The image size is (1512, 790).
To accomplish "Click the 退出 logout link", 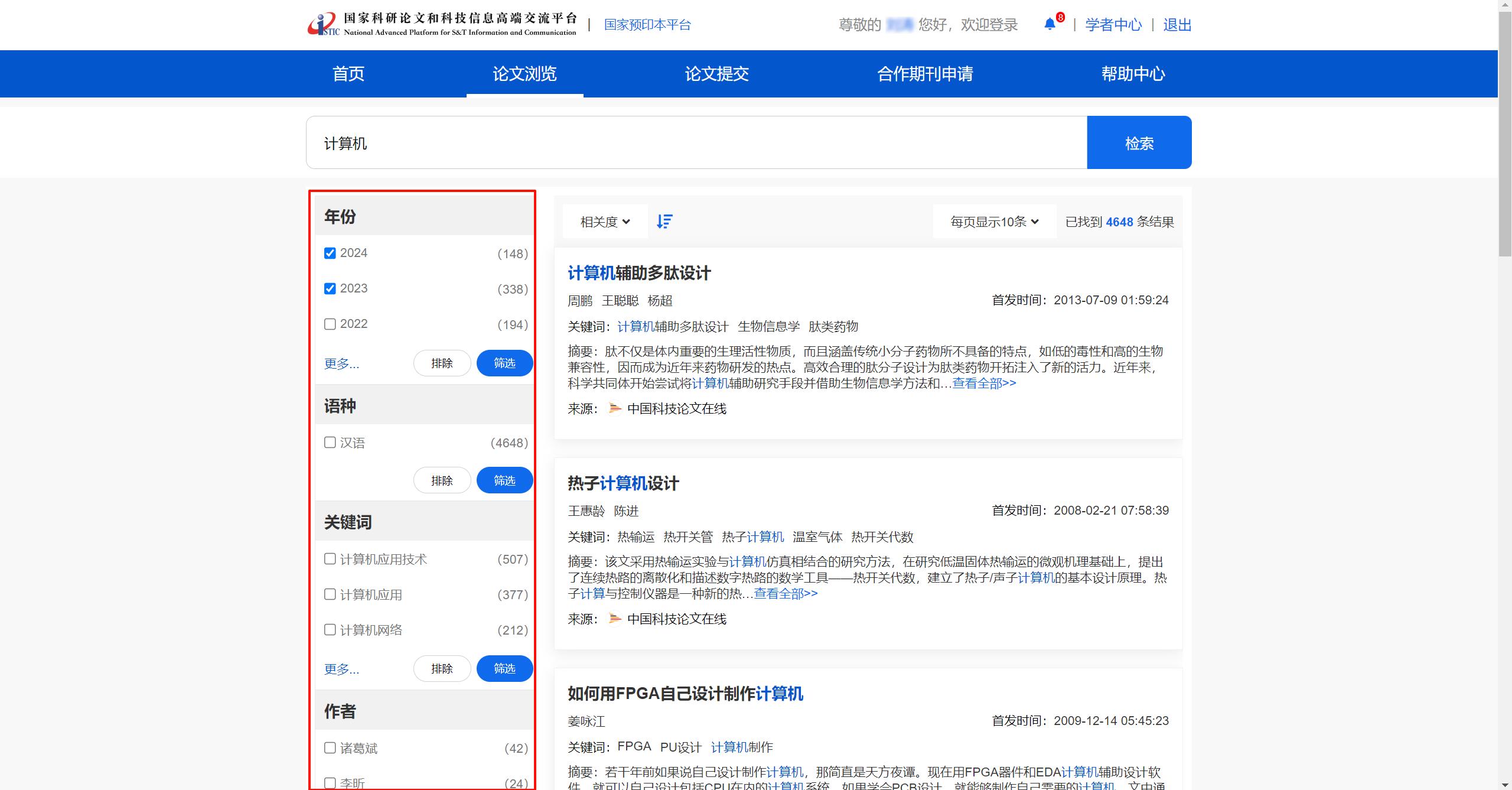I will tap(1177, 25).
